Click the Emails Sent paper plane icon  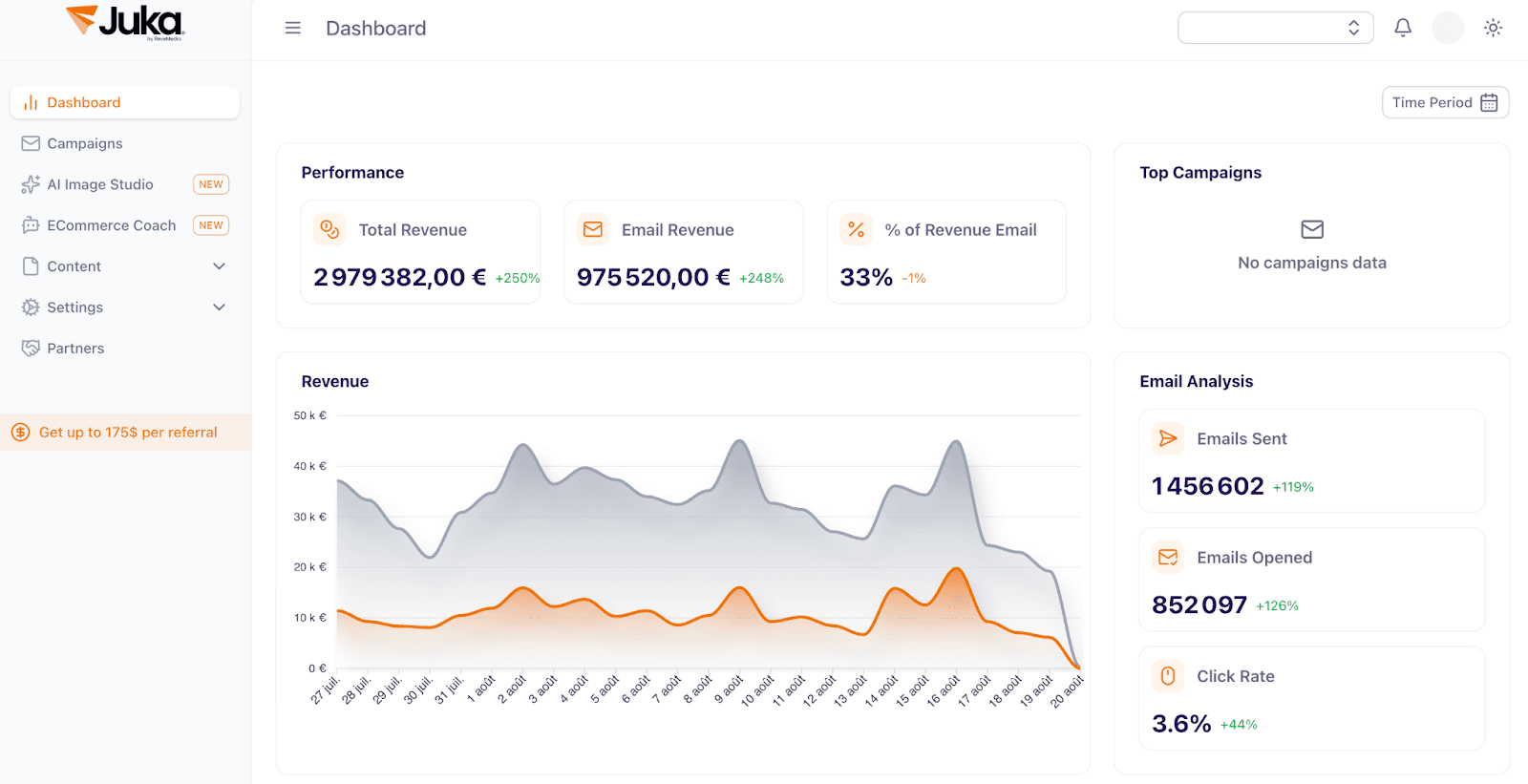pyautogui.click(x=1167, y=438)
